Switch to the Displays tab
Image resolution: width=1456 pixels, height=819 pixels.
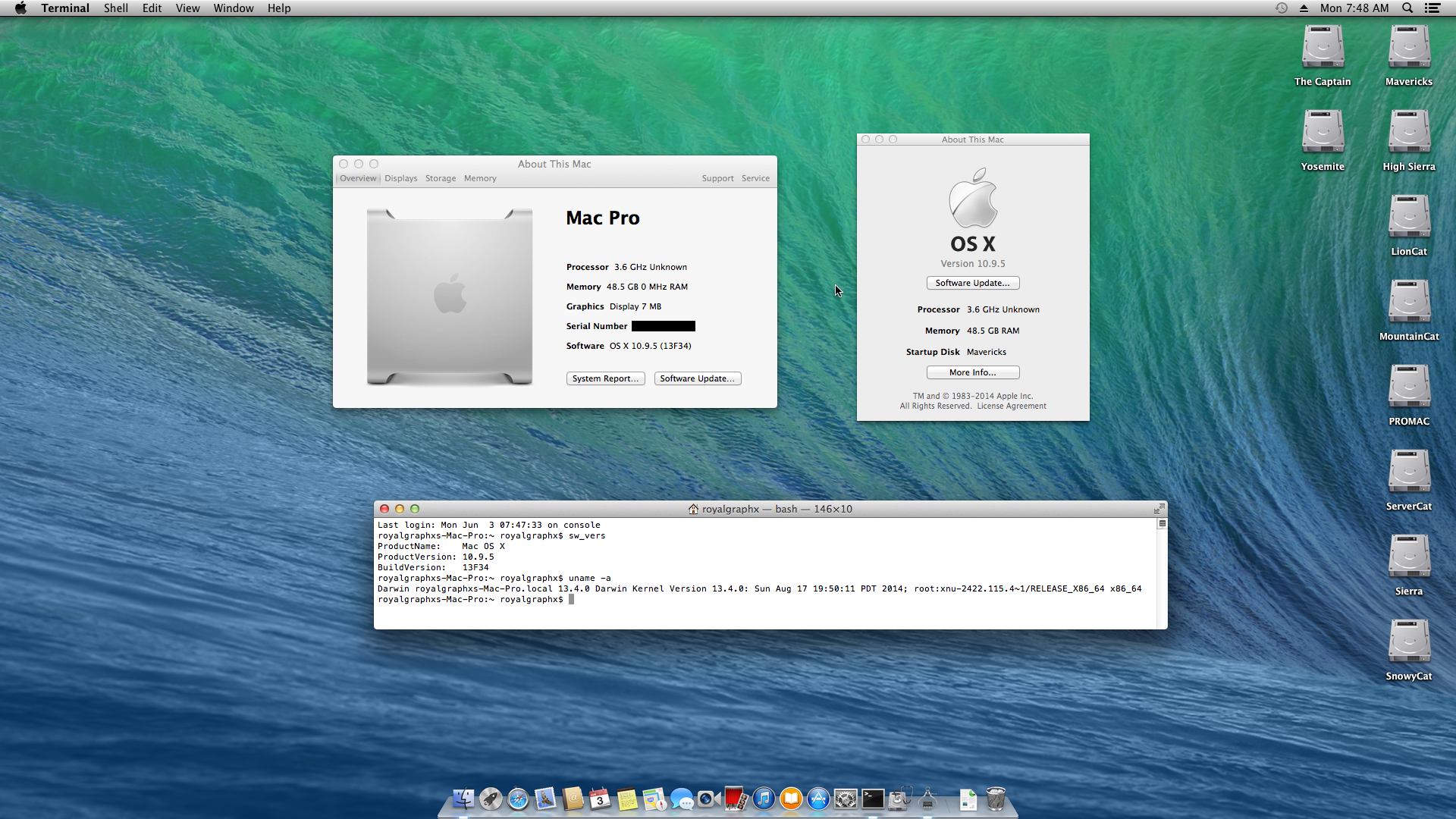tap(400, 178)
